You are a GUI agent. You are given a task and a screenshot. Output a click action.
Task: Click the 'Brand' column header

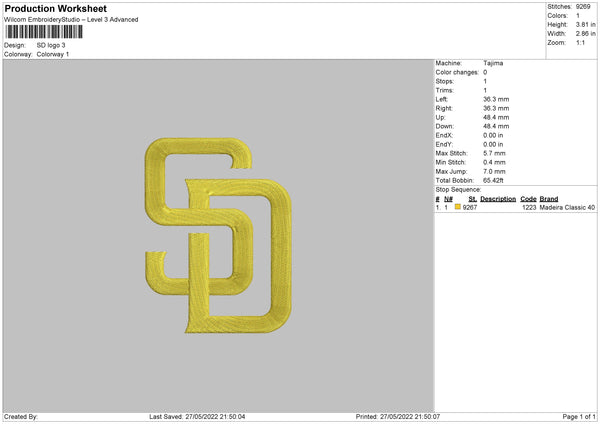coord(549,199)
